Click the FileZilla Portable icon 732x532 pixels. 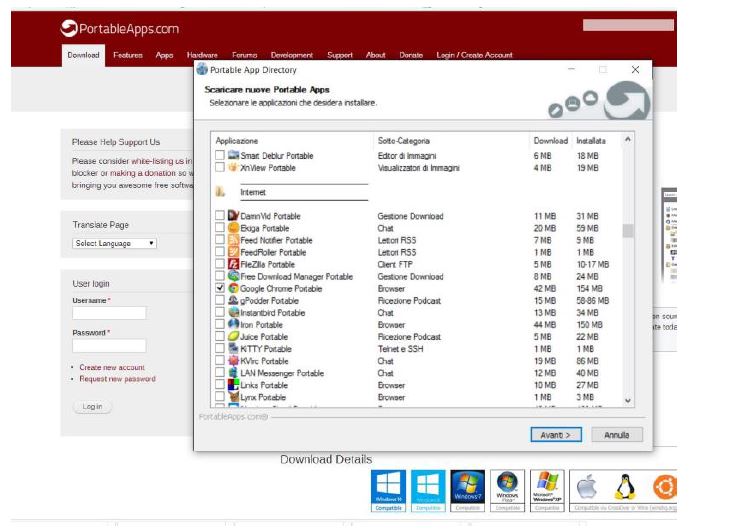233,264
